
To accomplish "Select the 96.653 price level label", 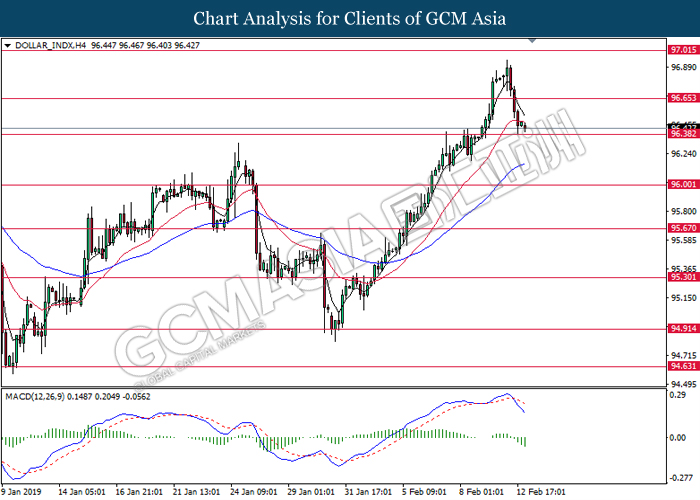I will [683, 98].
